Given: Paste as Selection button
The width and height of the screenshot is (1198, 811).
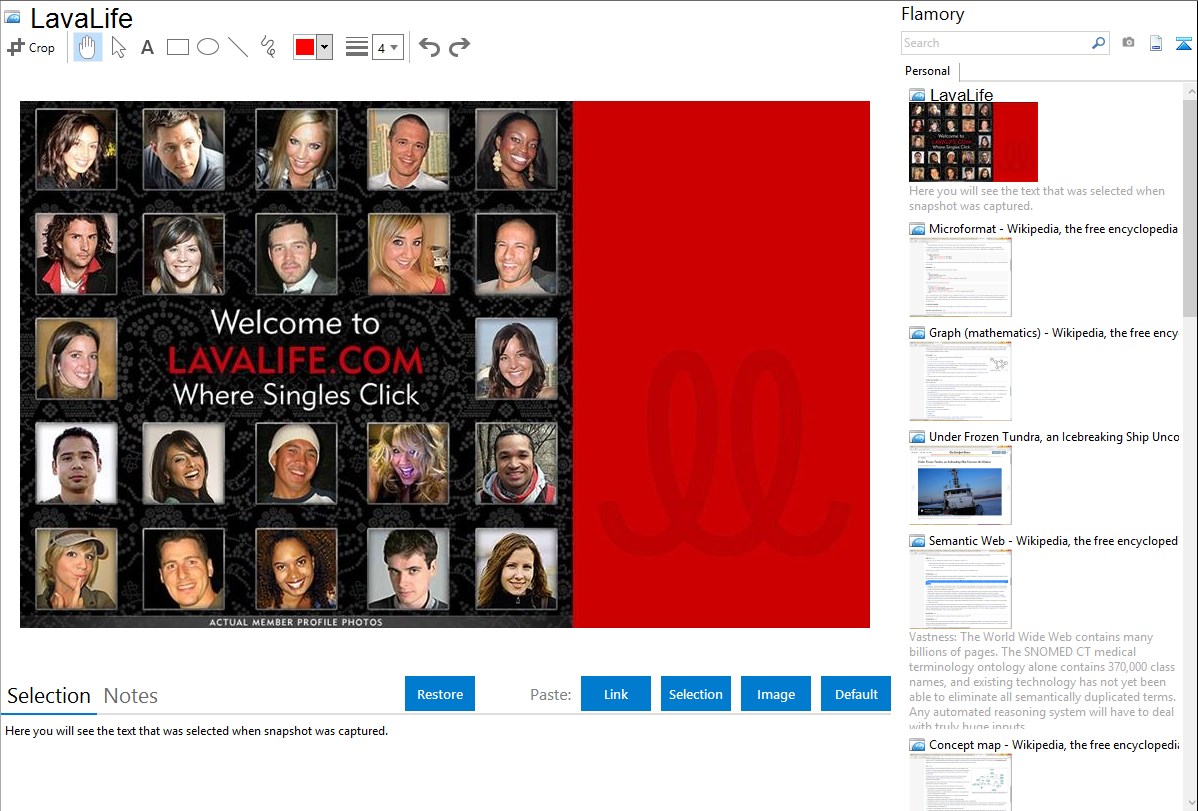Looking at the screenshot, I should pyautogui.click(x=695, y=694).
